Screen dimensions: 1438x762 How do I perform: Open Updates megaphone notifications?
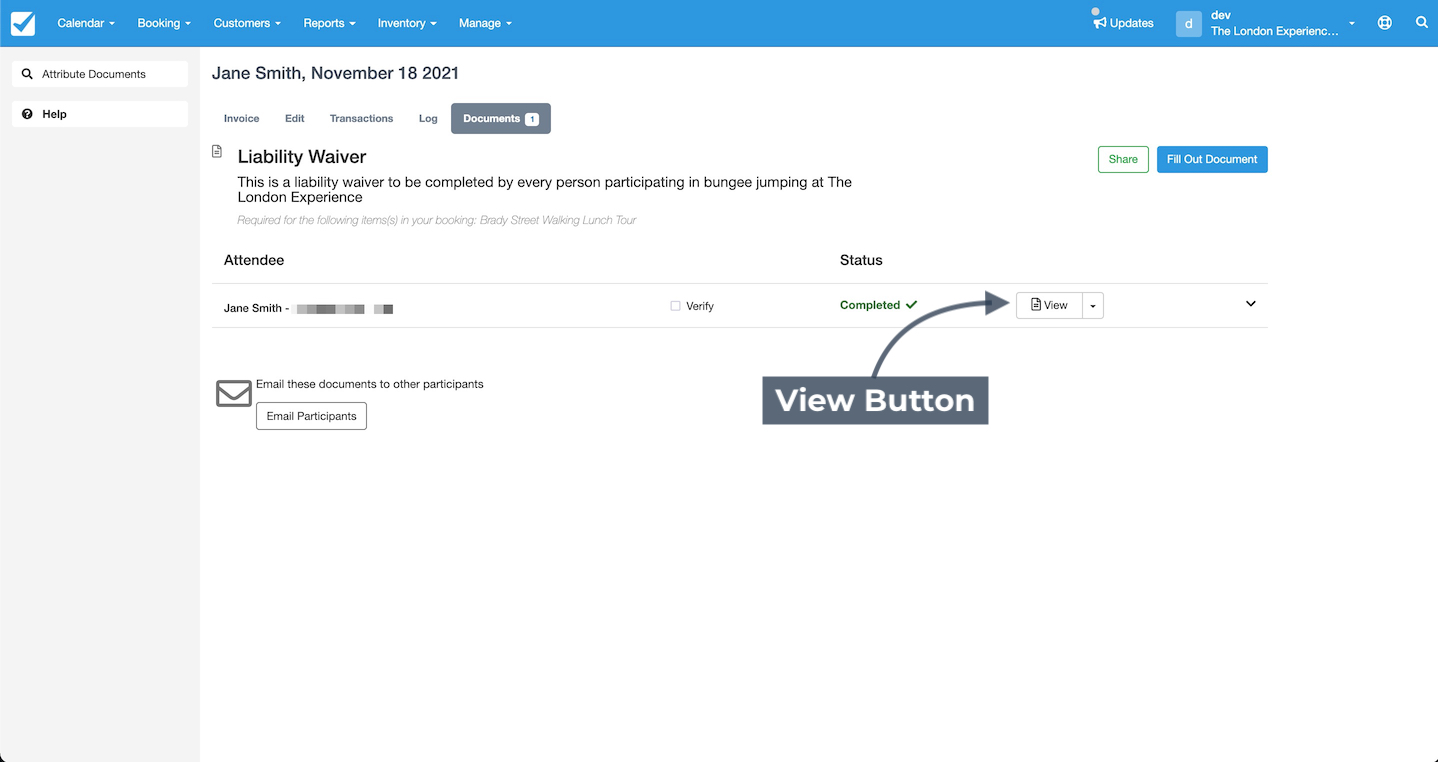[x=1123, y=23]
